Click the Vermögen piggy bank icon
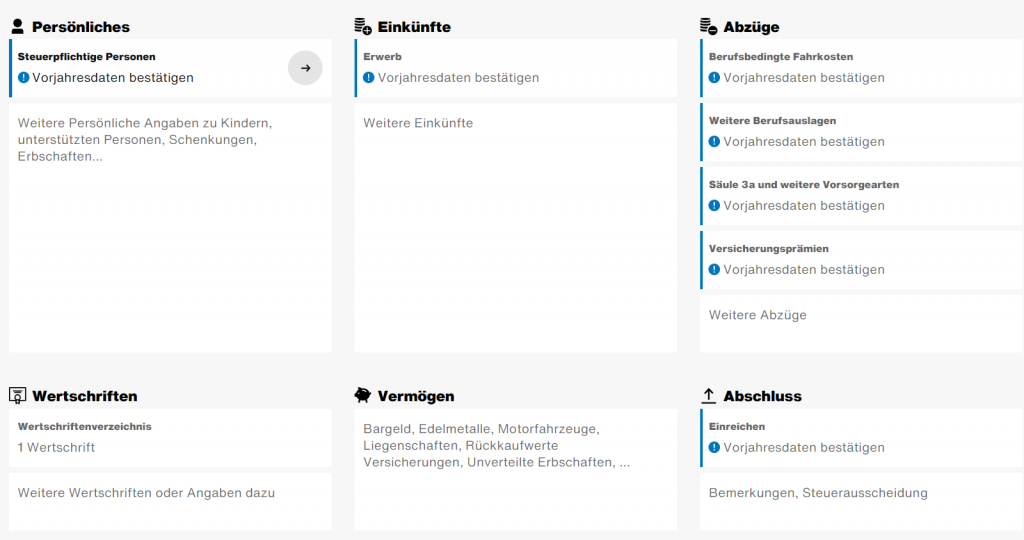 click(x=362, y=395)
